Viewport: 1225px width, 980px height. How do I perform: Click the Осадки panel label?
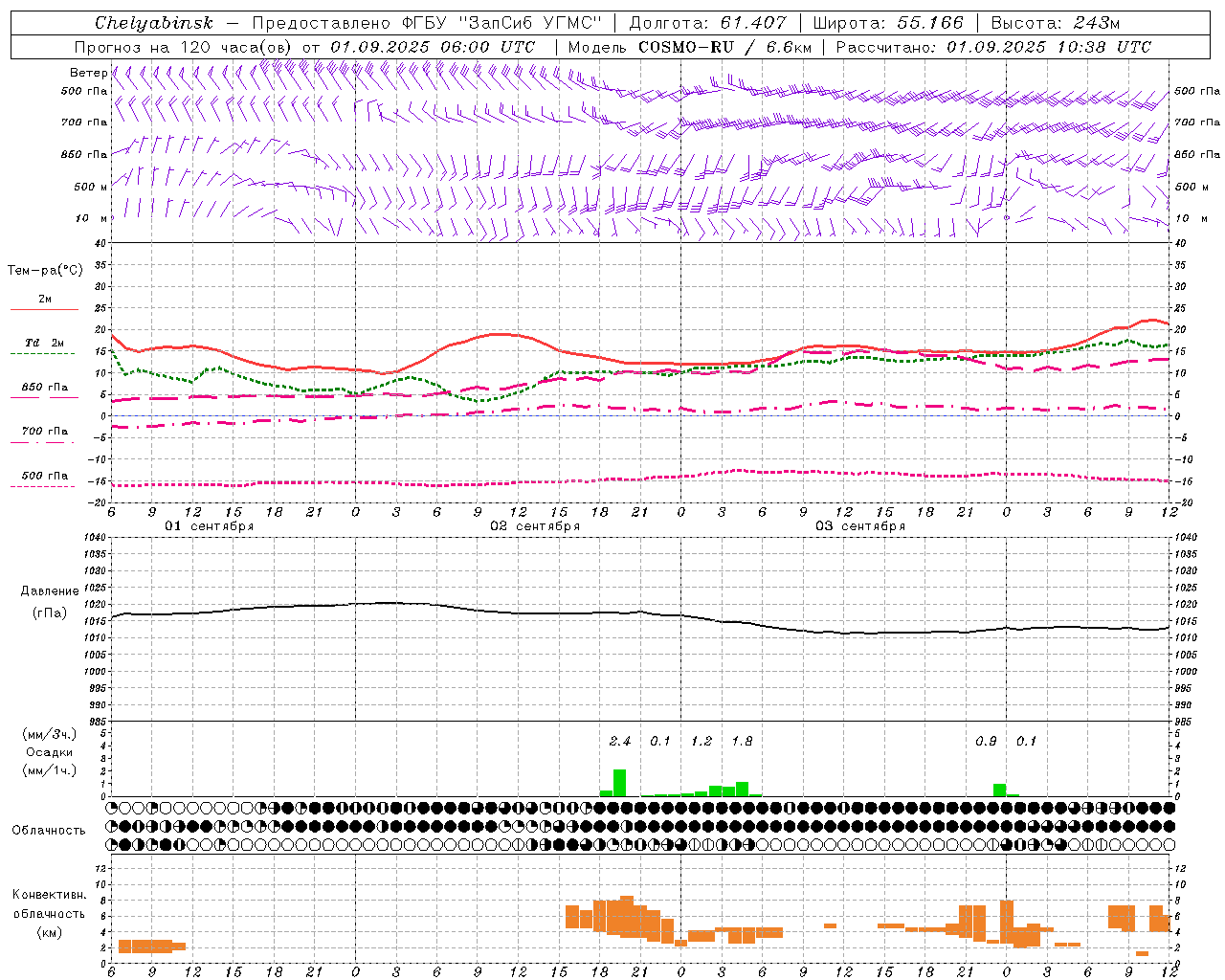click(x=49, y=752)
